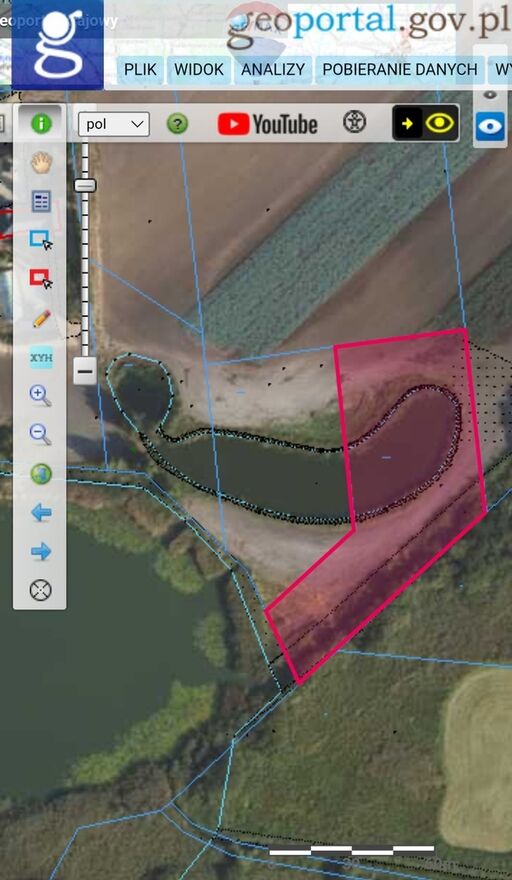The width and height of the screenshot is (512, 880).
Task: Activate the hand pan tool
Action: pos(41,163)
